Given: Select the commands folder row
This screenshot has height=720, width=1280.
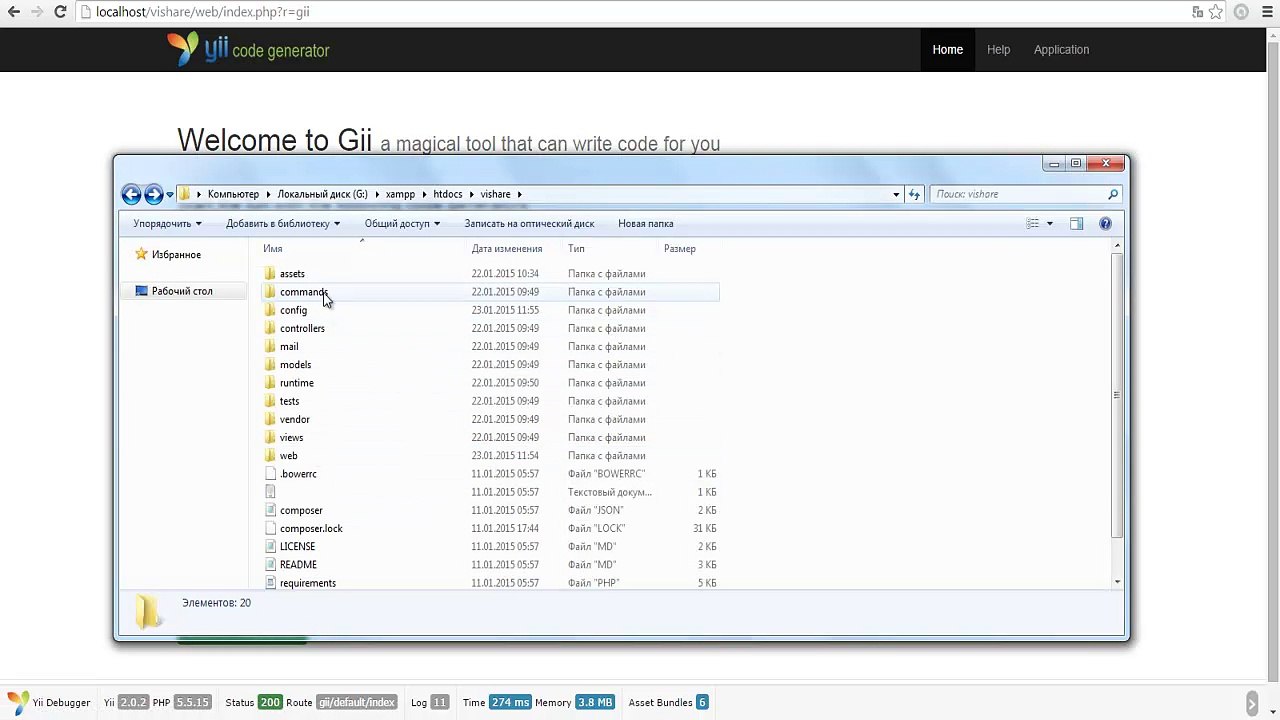Looking at the screenshot, I should pyautogui.click(x=490, y=292).
